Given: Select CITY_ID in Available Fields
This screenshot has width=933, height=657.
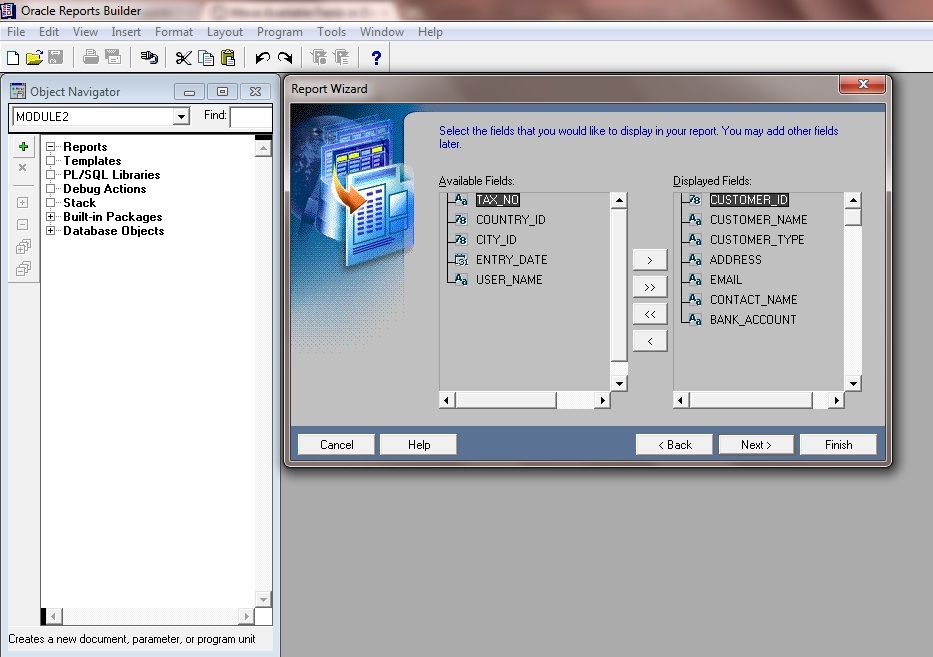Looking at the screenshot, I should (496, 240).
